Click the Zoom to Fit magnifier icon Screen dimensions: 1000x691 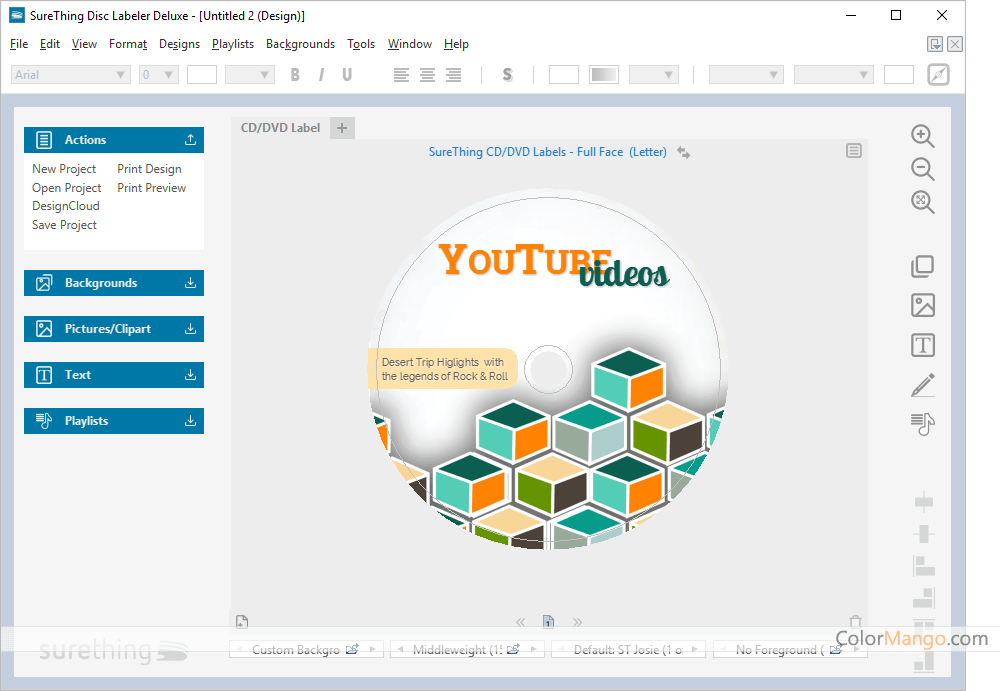(x=922, y=202)
